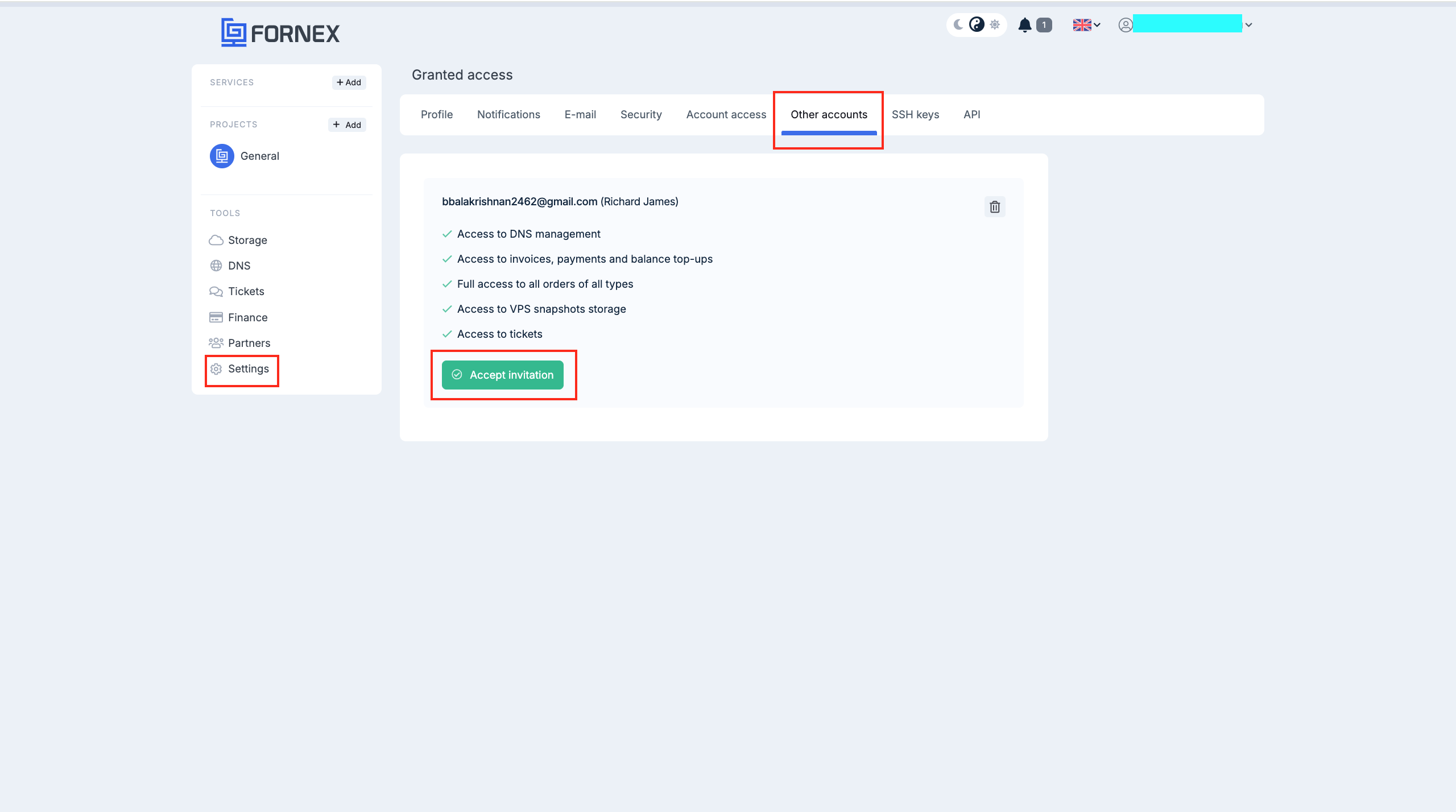Open Settings from sidebar
Screen dimensions: 1456x812
point(248,368)
